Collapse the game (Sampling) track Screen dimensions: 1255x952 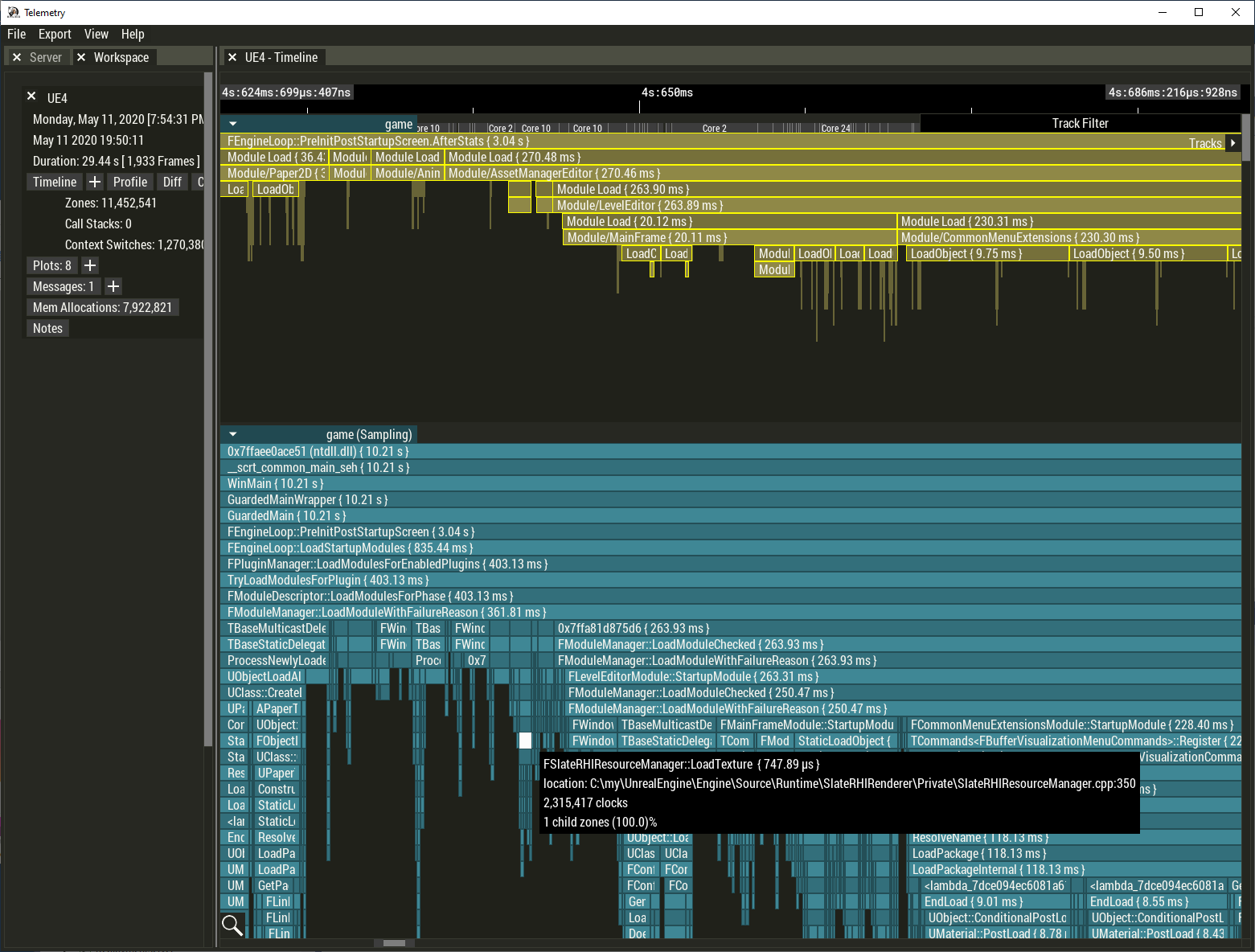[233, 434]
